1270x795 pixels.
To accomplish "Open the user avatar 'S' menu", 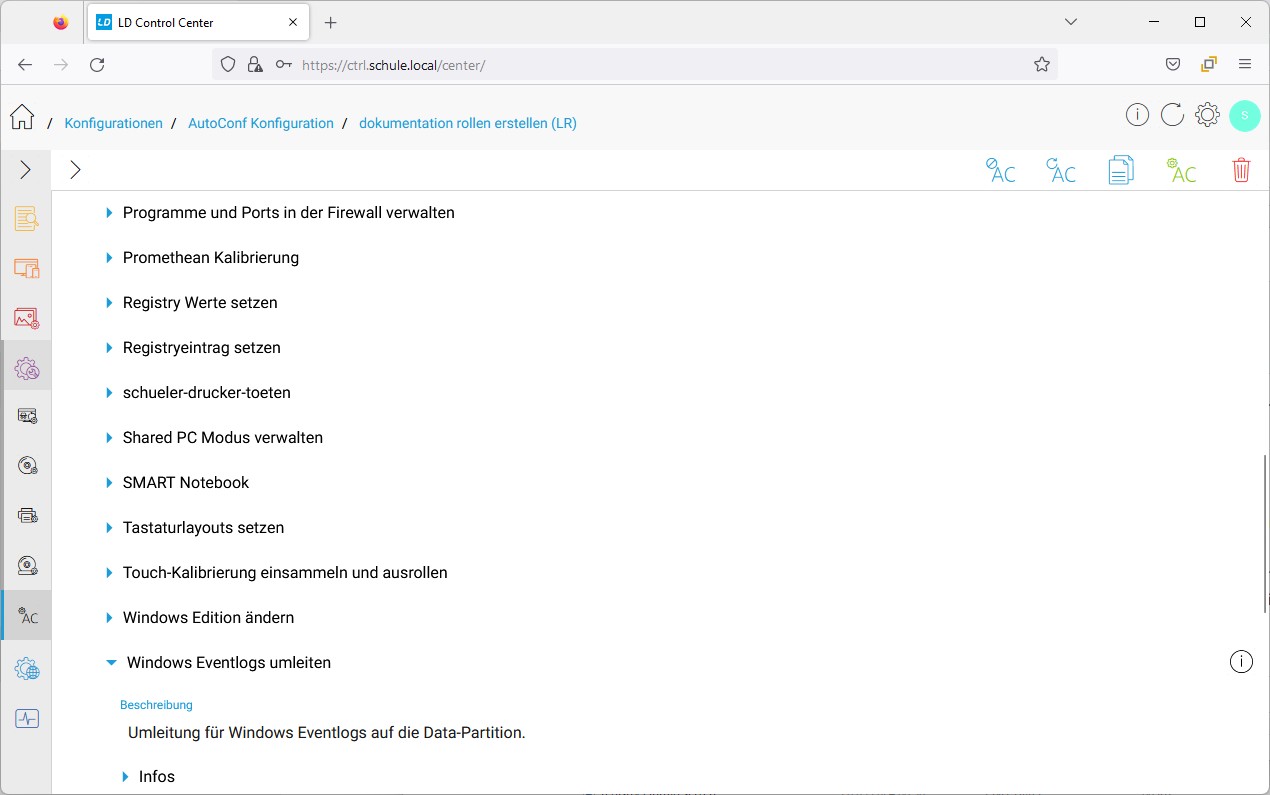I will pos(1245,115).
